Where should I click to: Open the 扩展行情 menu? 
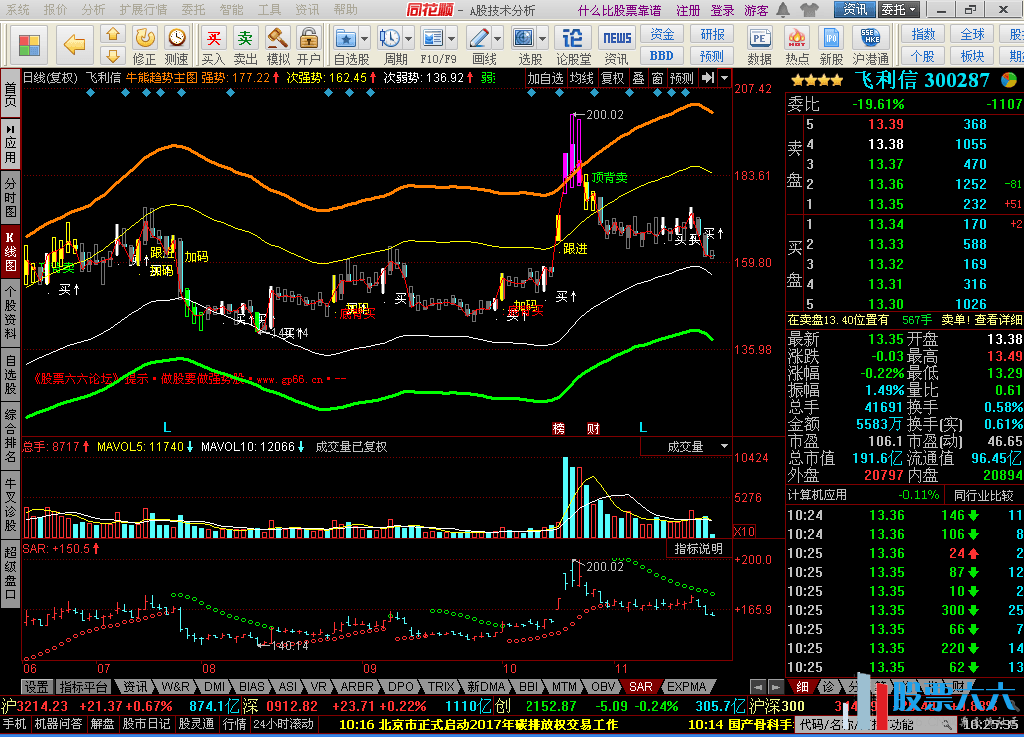pyautogui.click(x=143, y=10)
